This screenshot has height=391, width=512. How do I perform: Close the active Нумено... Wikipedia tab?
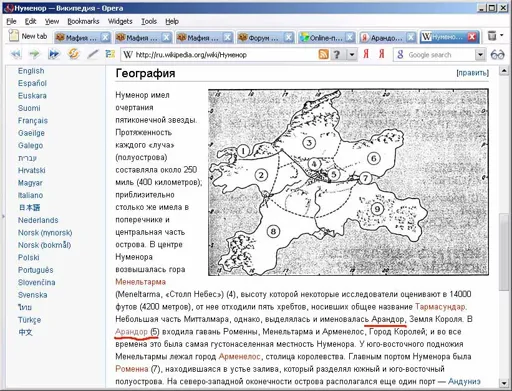pos(472,37)
